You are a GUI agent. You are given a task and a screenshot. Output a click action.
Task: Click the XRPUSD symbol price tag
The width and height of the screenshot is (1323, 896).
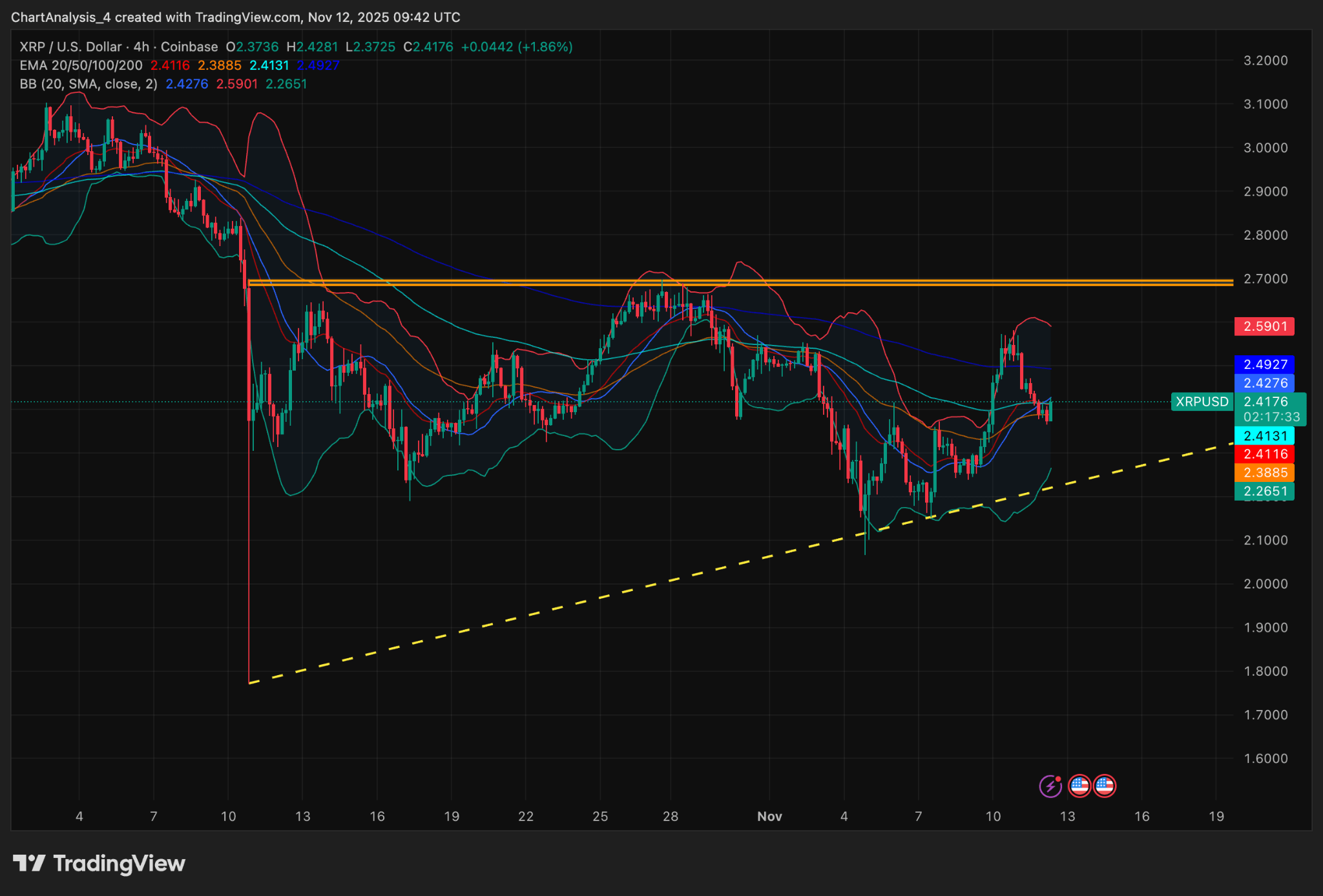click(x=1202, y=402)
